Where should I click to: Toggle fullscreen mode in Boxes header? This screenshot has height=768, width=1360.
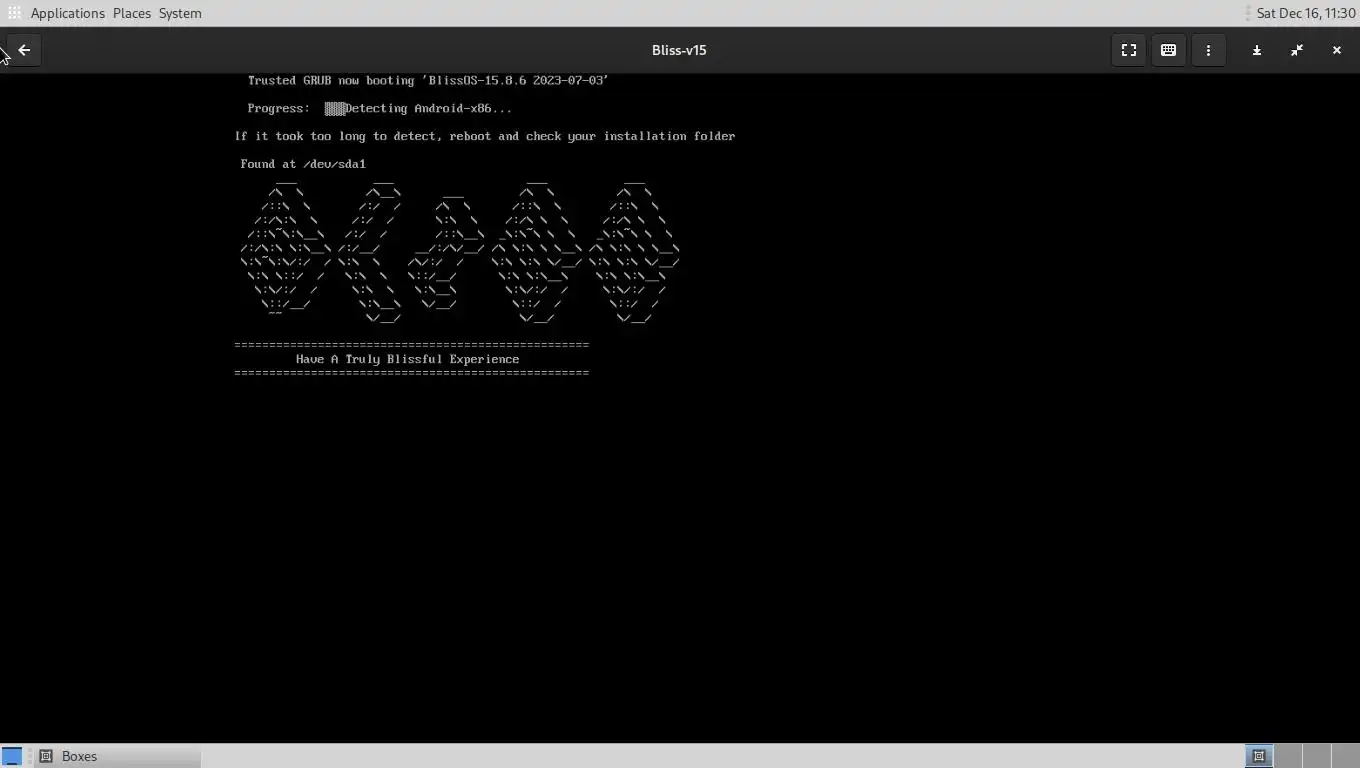click(x=1129, y=50)
